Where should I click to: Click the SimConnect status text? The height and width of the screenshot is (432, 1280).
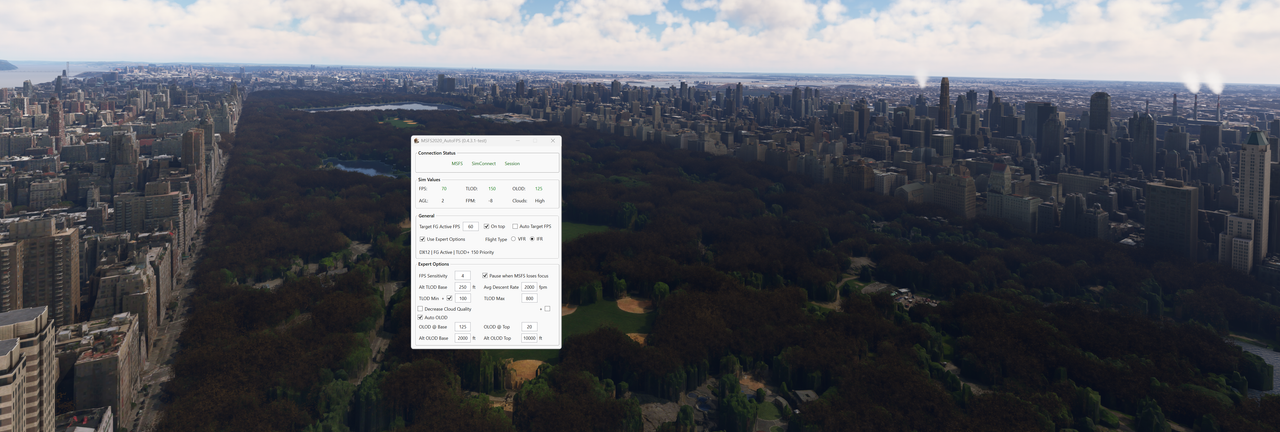[484, 163]
